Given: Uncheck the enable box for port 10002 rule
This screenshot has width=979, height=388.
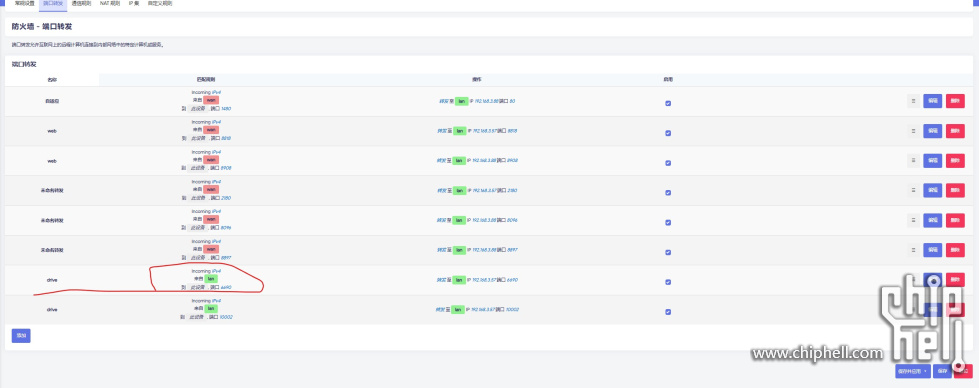Looking at the screenshot, I should [668, 312].
